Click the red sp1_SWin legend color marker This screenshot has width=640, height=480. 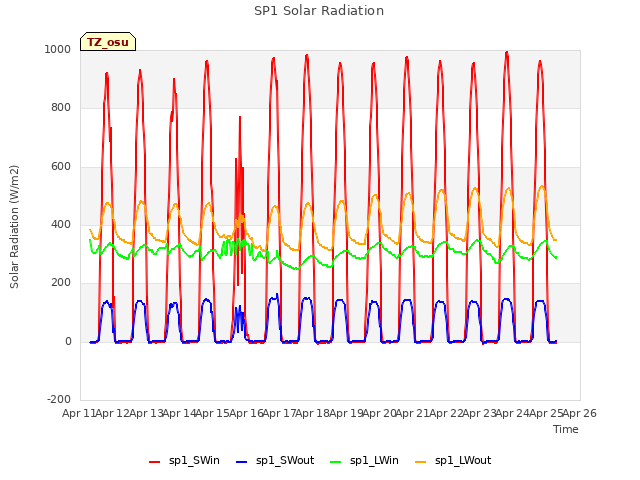point(154,462)
